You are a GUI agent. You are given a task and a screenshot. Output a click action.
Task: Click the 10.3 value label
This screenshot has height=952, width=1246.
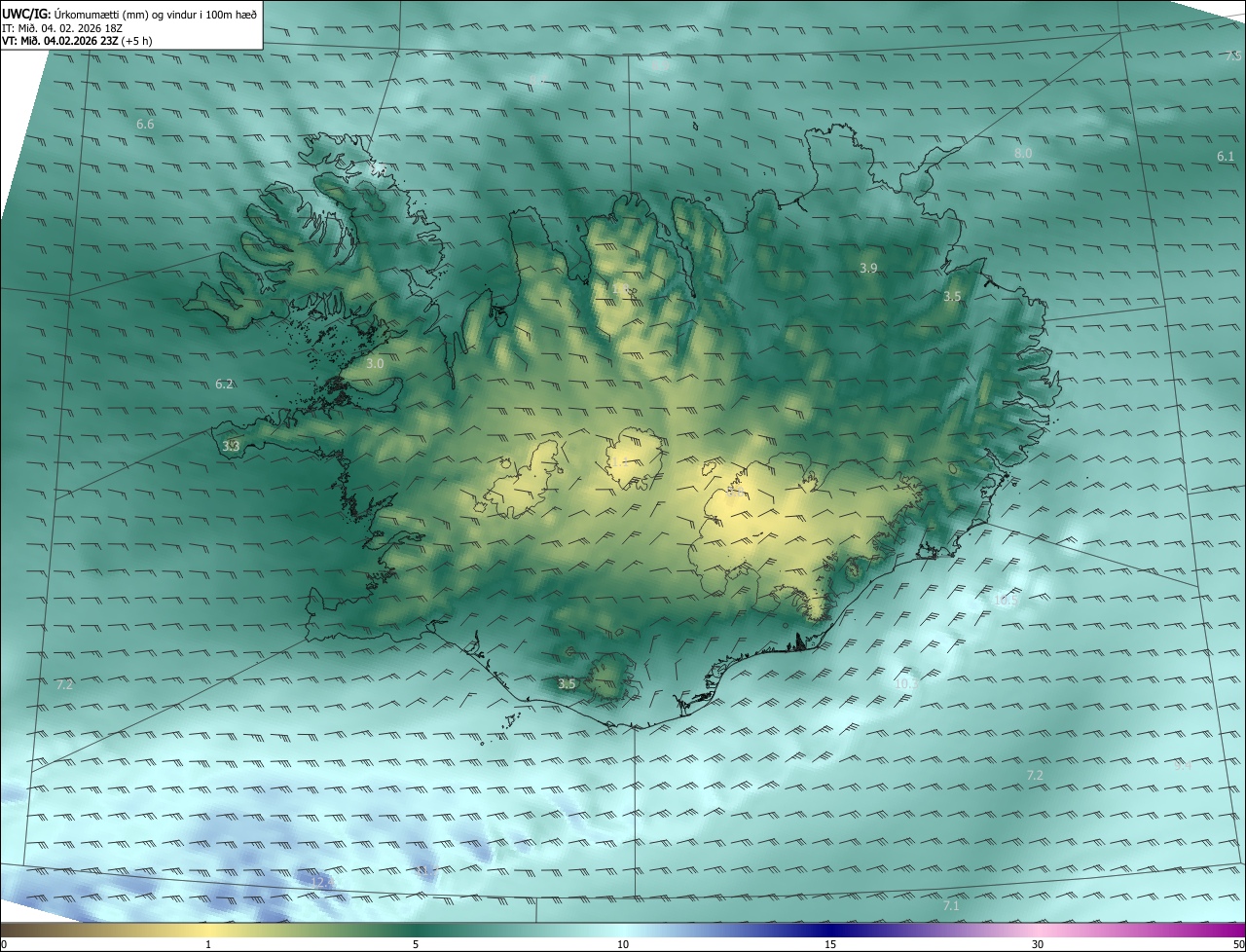[905, 684]
